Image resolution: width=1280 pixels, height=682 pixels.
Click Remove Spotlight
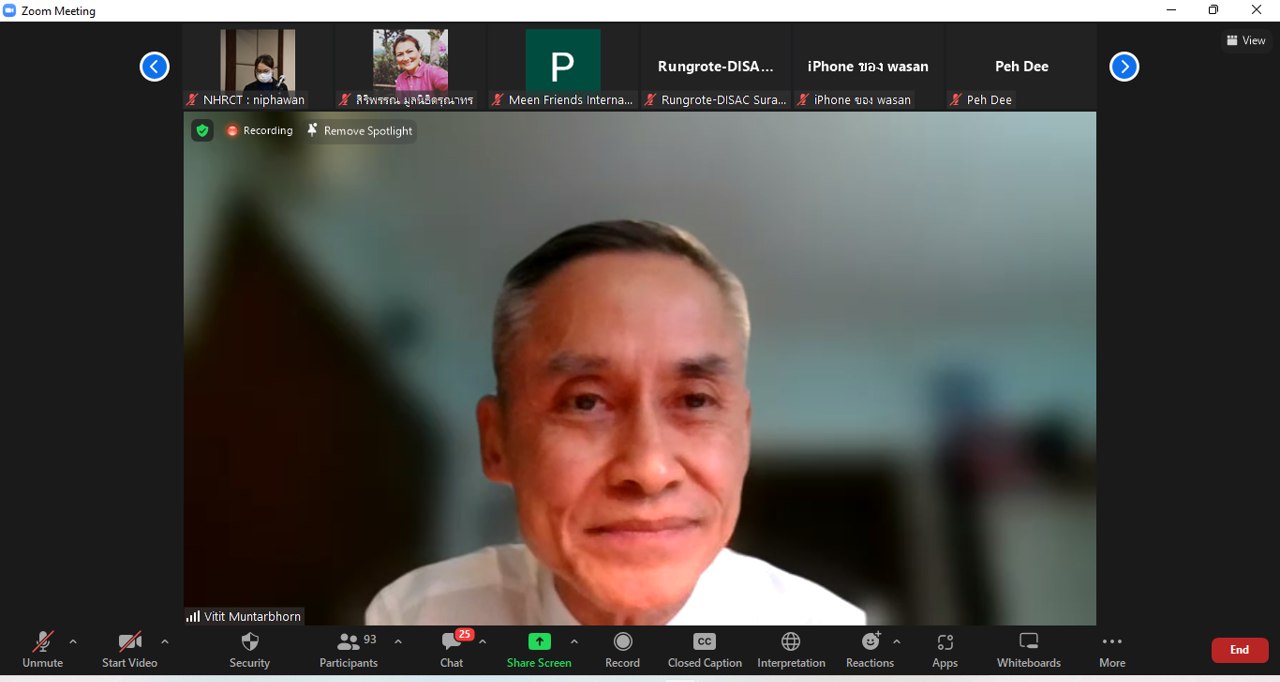[360, 131]
